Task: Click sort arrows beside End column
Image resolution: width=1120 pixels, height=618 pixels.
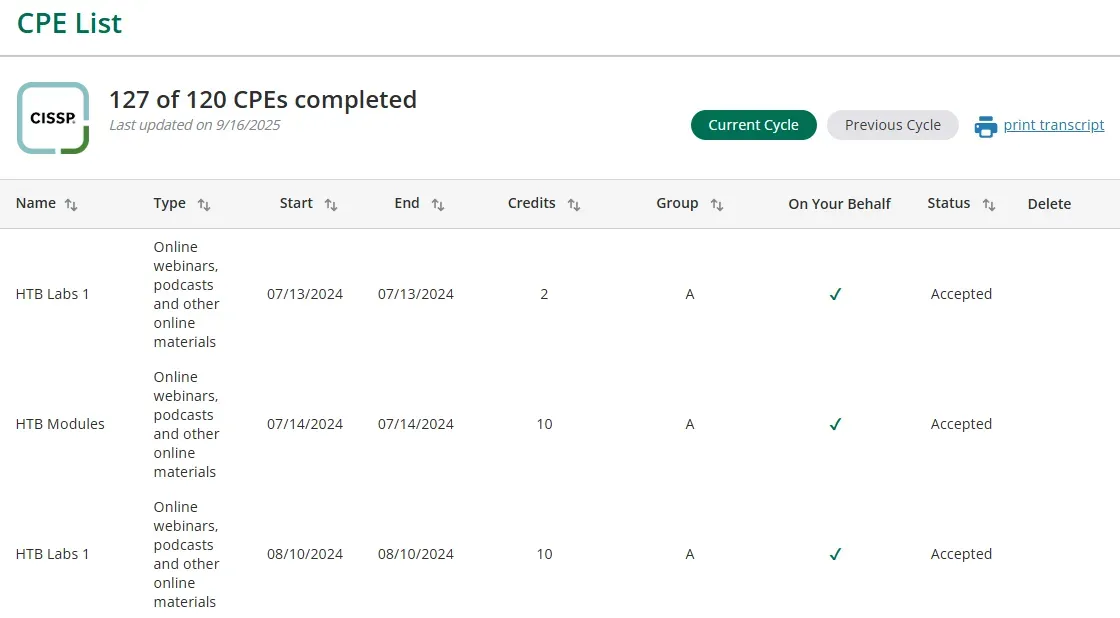Action: (438, 204)
